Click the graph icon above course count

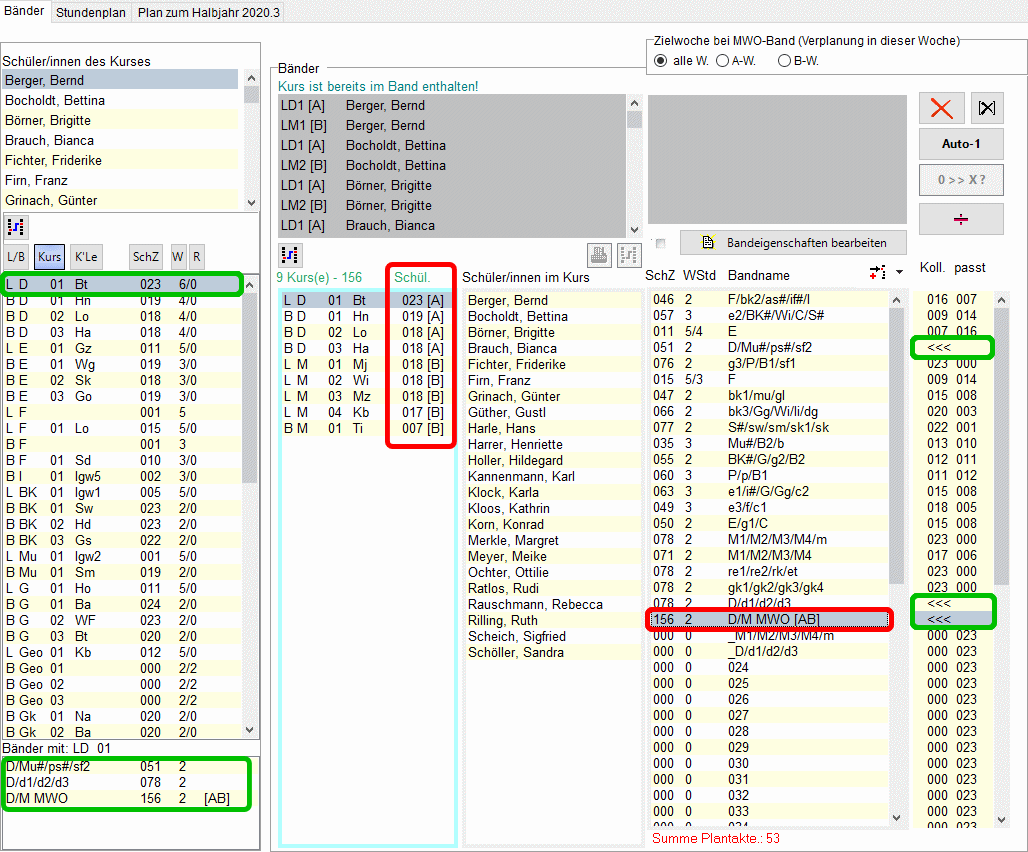point(290,254)
